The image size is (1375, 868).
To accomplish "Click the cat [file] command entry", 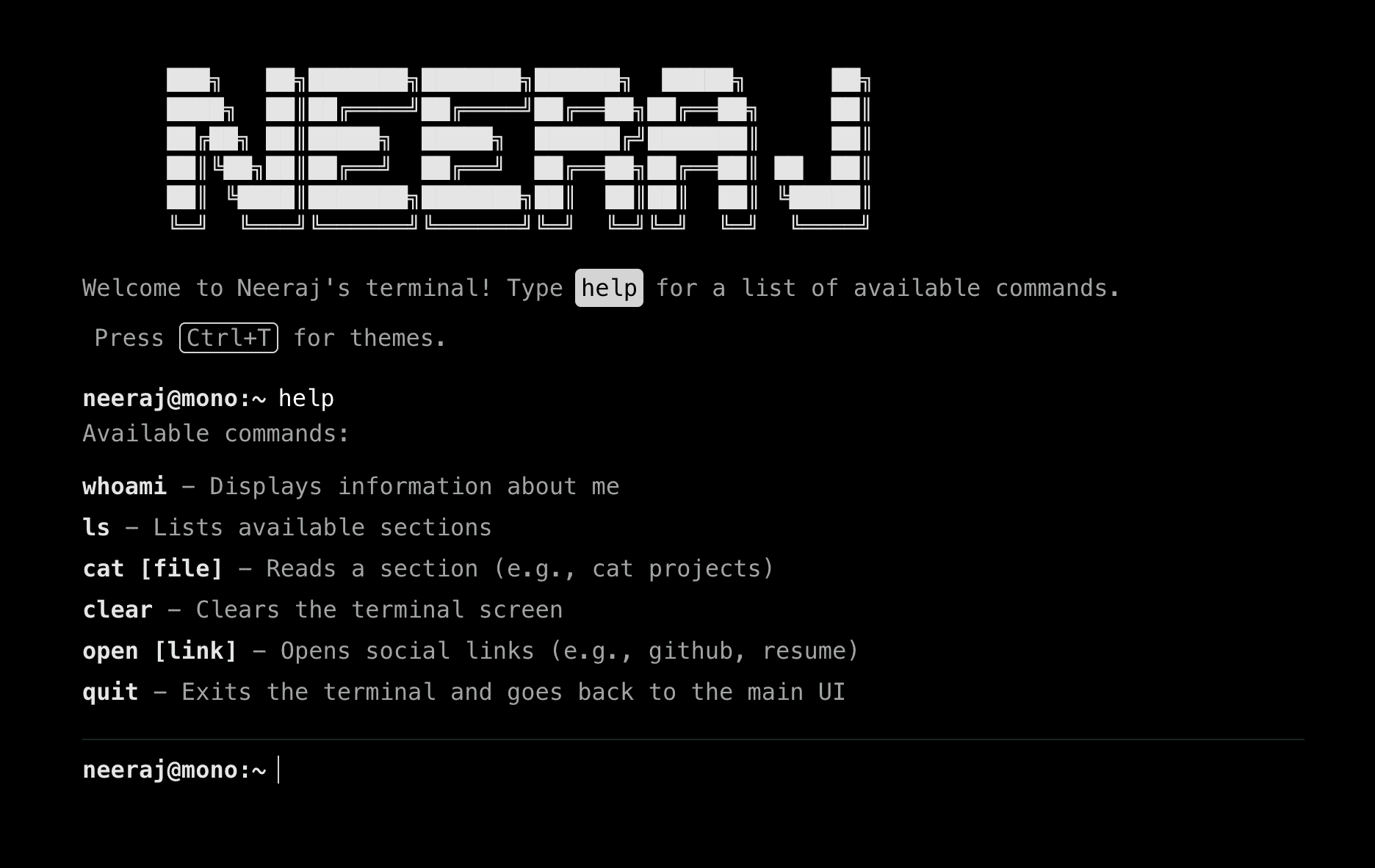I will point(153,568).
